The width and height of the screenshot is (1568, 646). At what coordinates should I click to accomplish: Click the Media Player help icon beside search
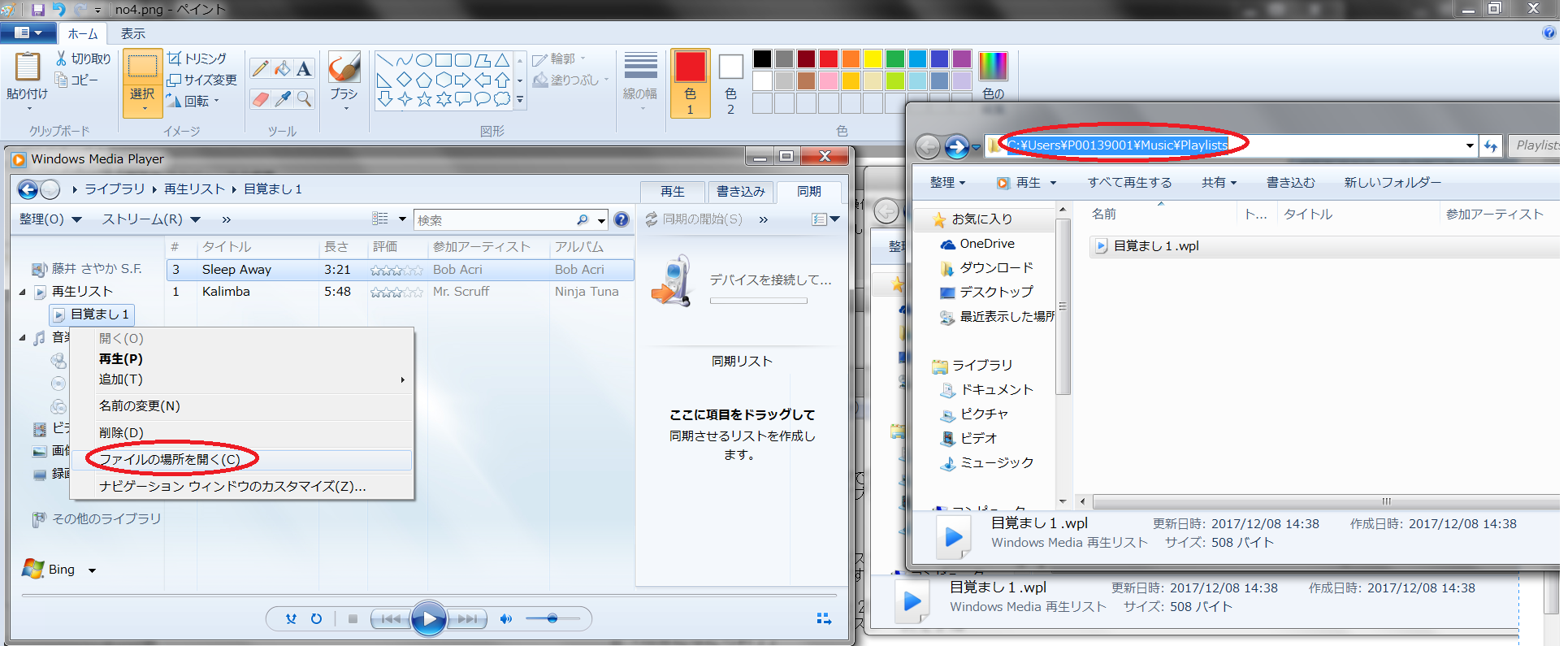[x=622, y=219]
